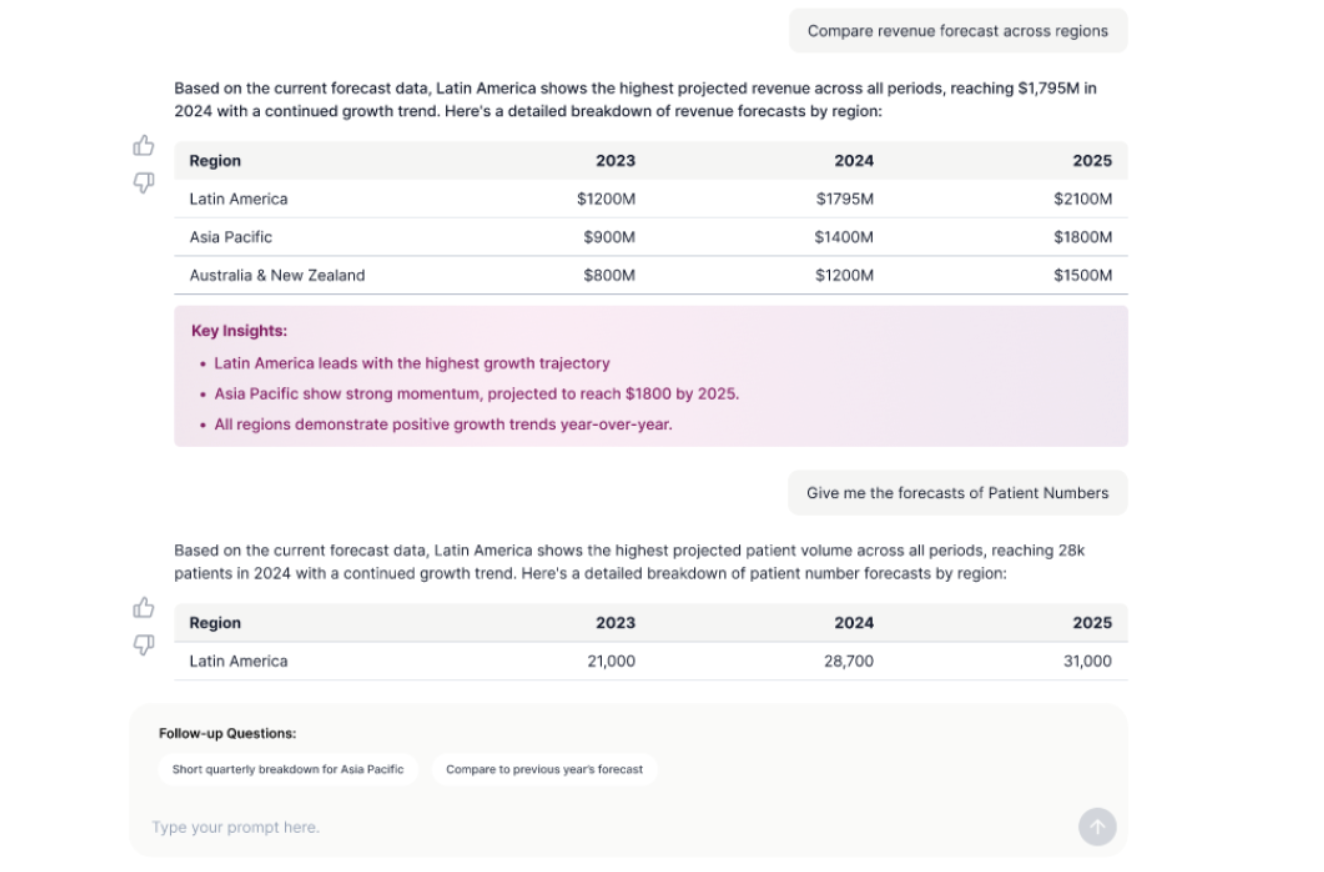Click the 2025 column header in revenue table
The image size is (1324, 872).
[x=1091, y=161]
